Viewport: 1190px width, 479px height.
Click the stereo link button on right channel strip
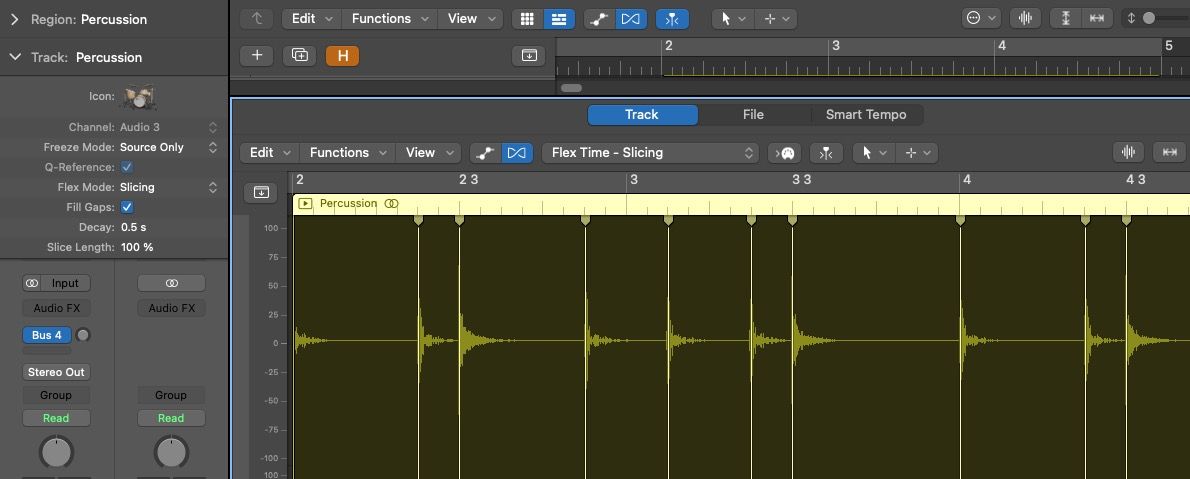[172, 283]
